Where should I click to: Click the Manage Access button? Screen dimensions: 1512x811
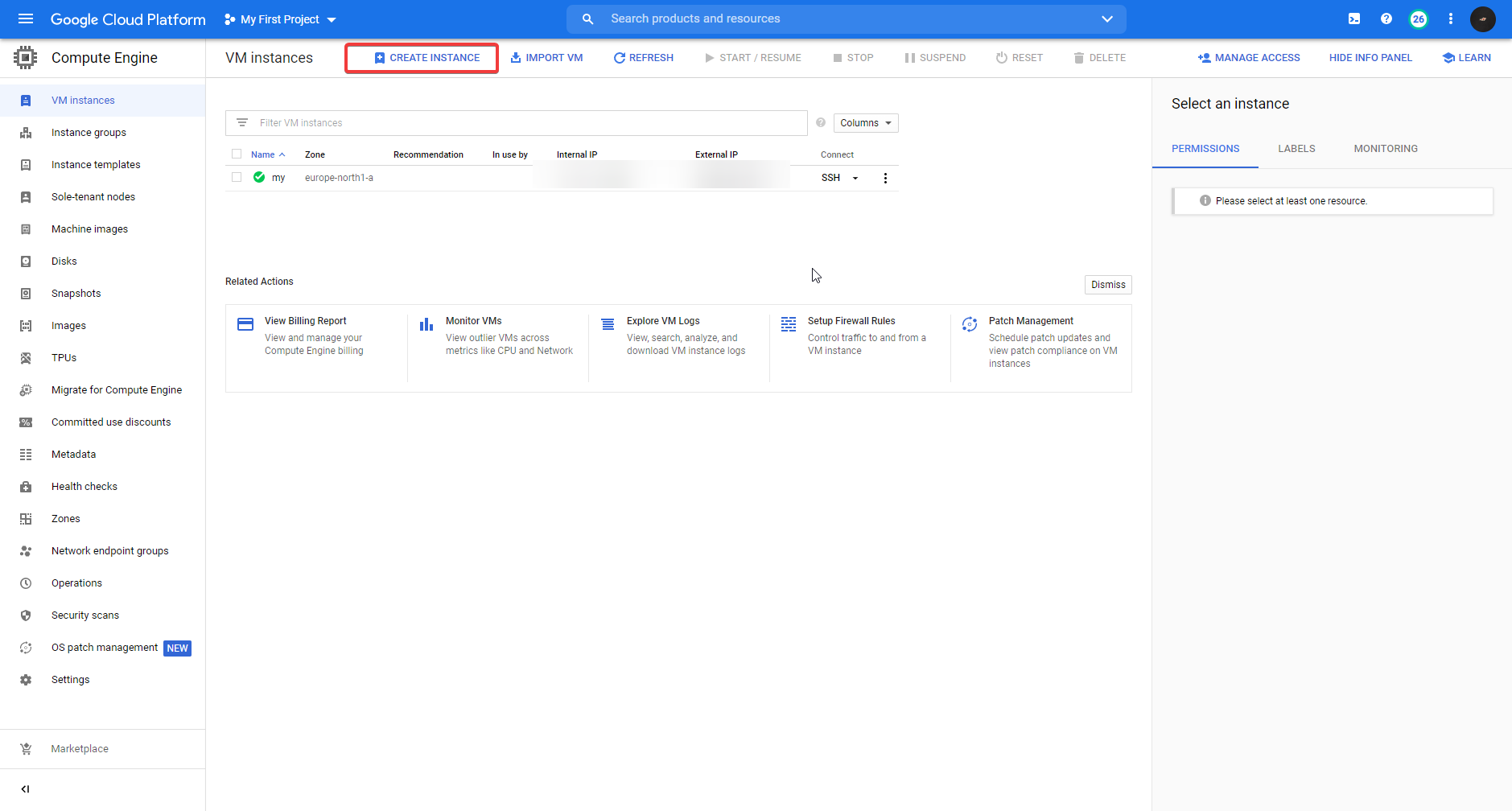[1249, 58]
